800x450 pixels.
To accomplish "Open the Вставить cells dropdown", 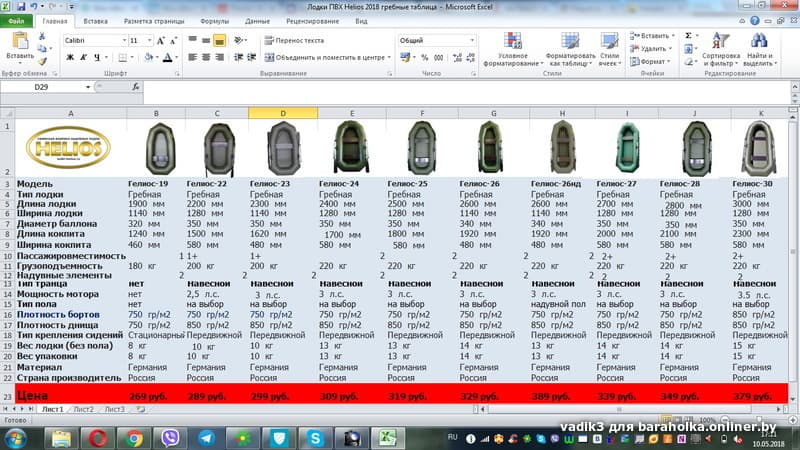I will click(652, 36).
